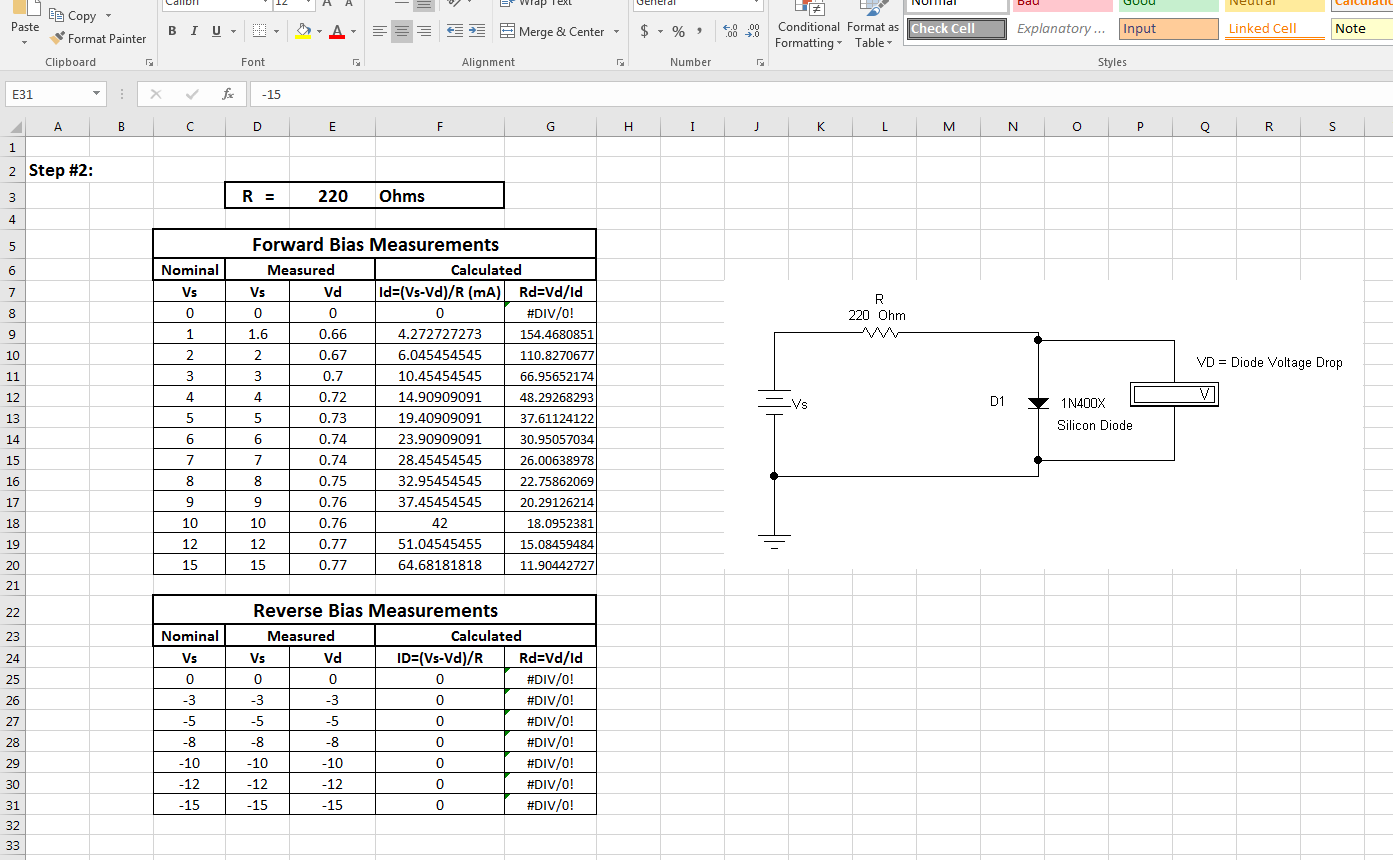Select Ohms label cell
The width and height of the screenshot is (1393, 860).
(440, 196)
